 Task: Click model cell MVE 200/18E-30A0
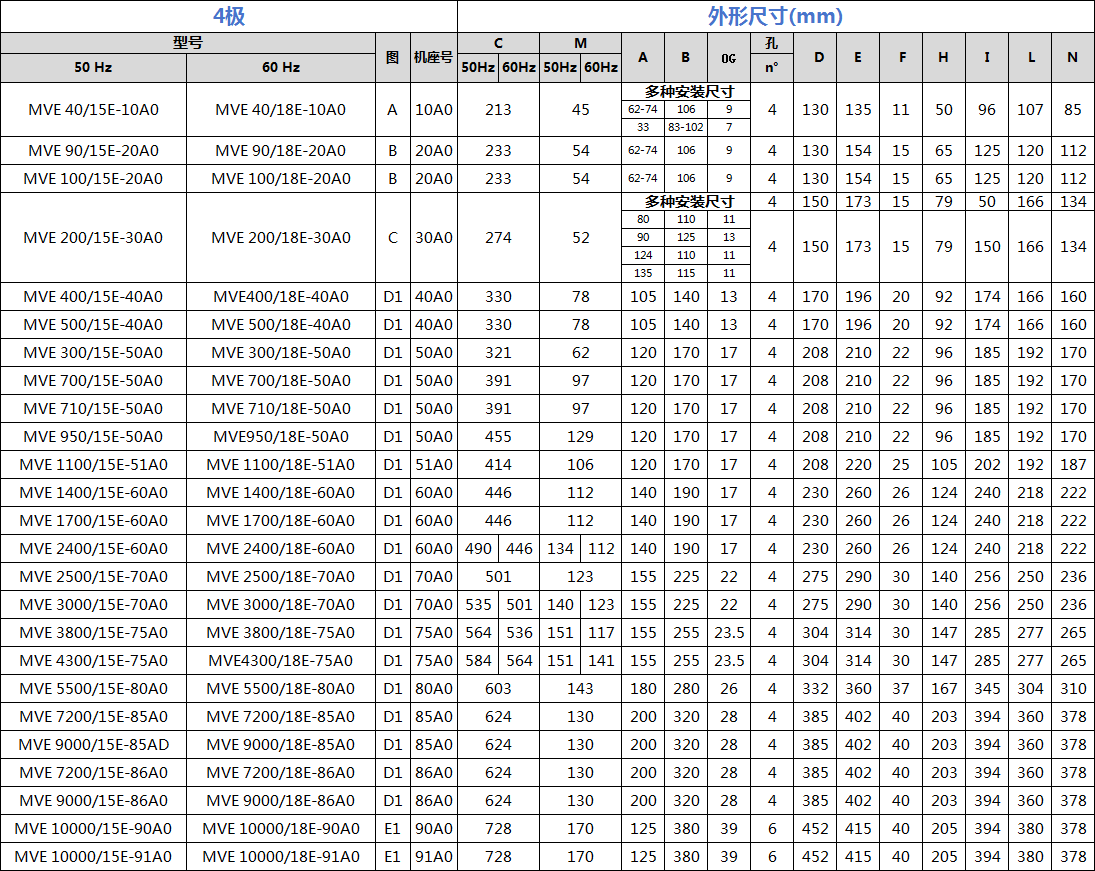[280, 238]
